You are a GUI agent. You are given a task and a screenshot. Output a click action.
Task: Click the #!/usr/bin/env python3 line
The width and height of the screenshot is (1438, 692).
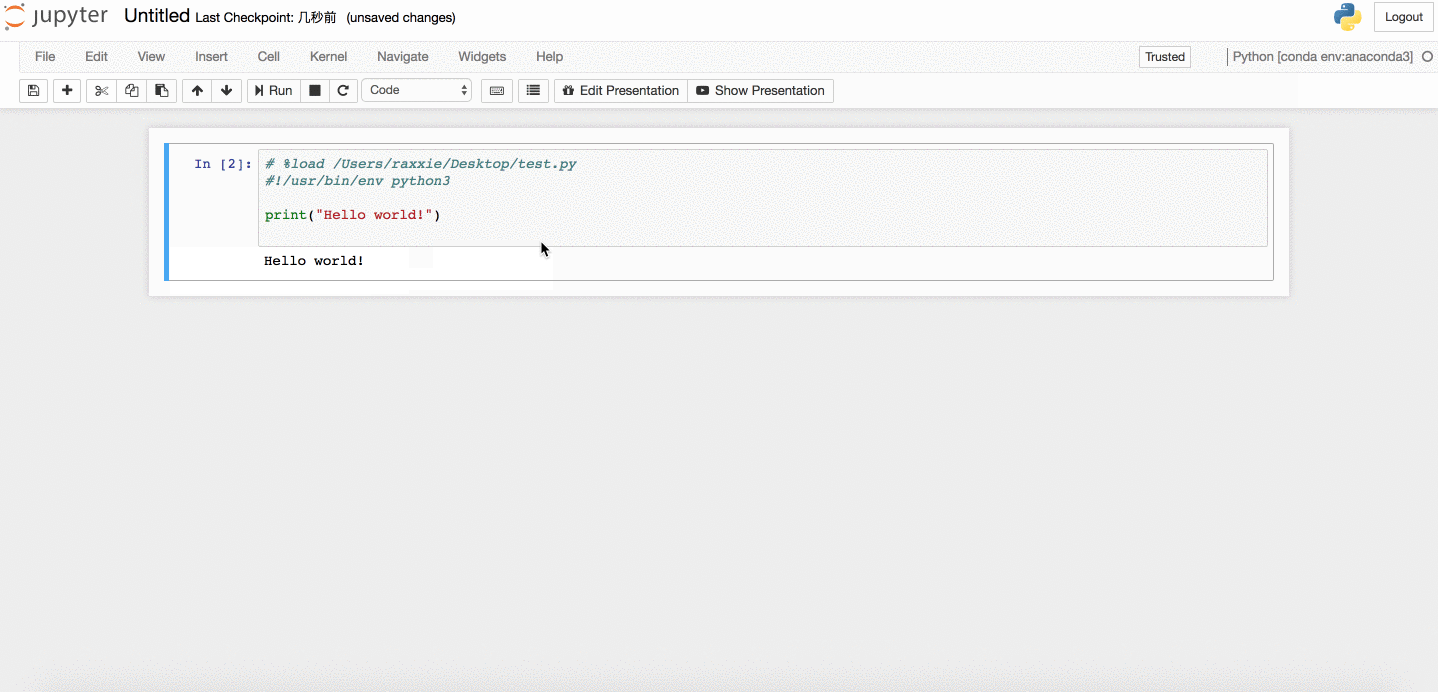[x=358, y=181]
